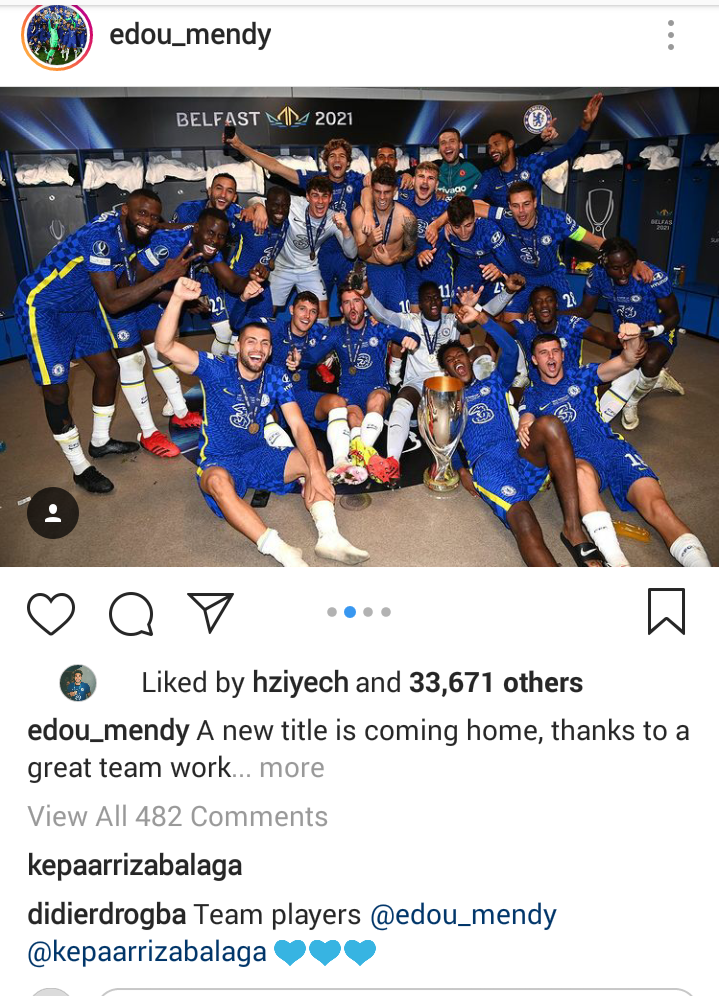Jump to first carousel dot
The width and height of the screenshot is (719, 996).
tap(332, 612)
